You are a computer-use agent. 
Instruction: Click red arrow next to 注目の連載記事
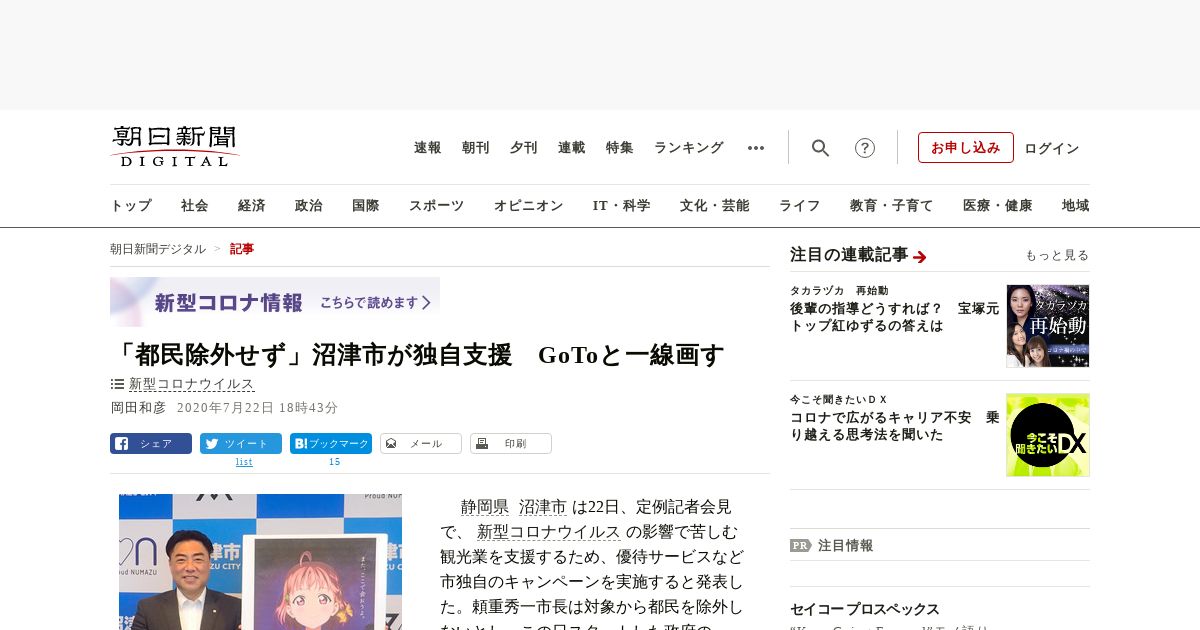pos(920,257)
